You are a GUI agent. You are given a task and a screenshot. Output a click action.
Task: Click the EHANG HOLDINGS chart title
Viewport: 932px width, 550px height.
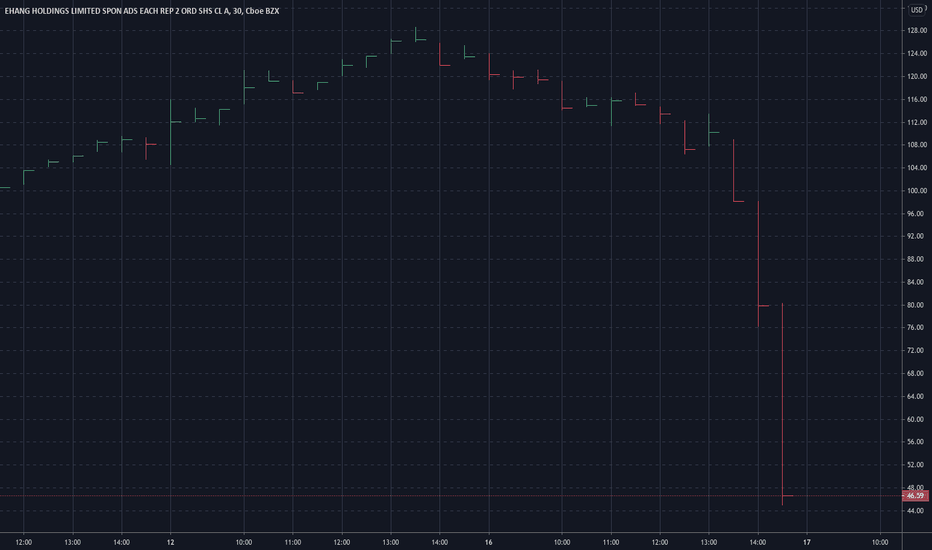point(141,11)
